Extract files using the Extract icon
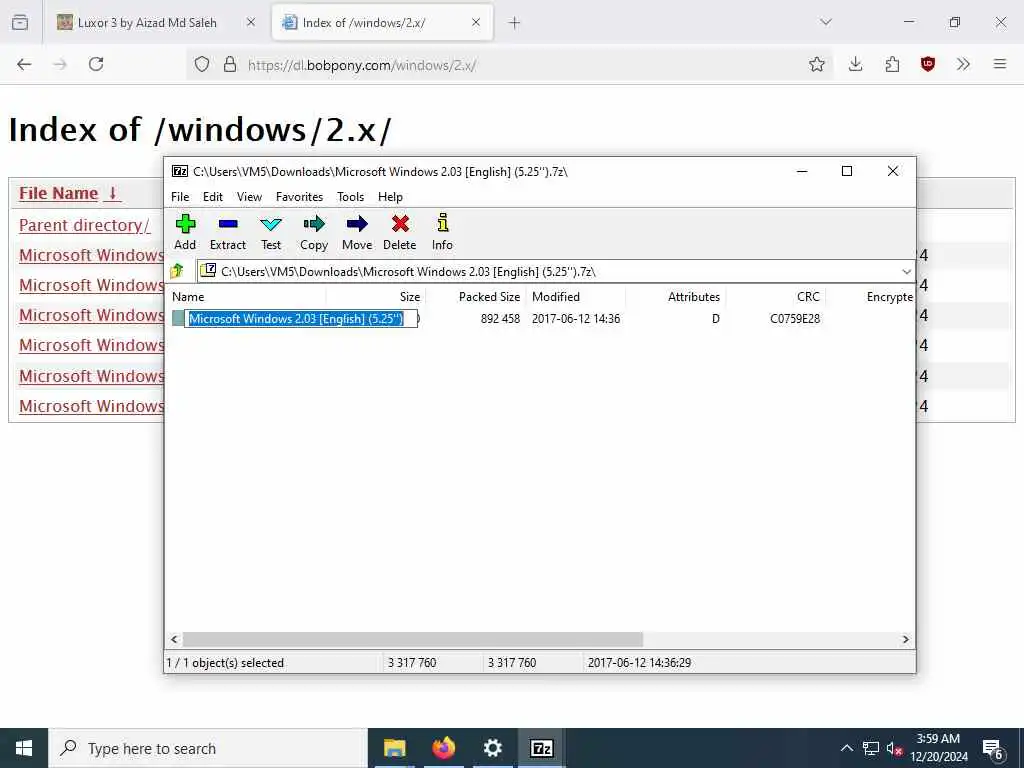Image resolution: width=1024 pixels, height=768 pixels. pos(227,232)
